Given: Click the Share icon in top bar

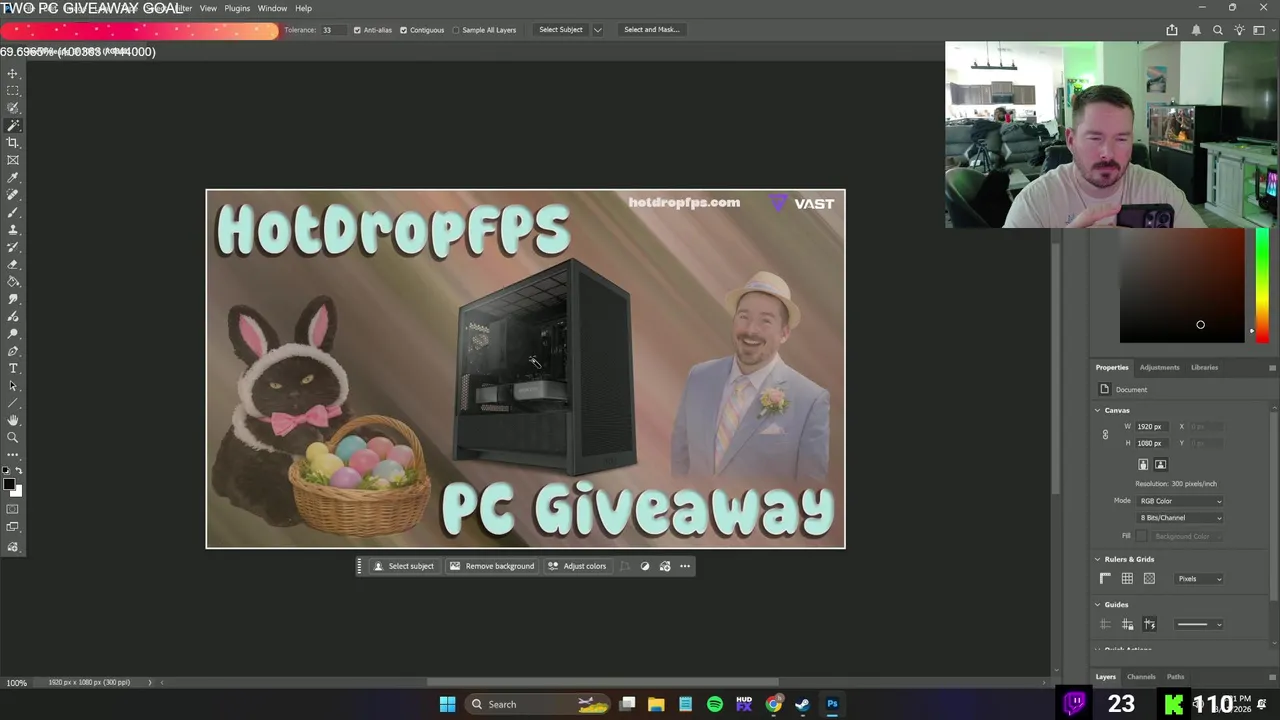Looking at the screenshot, I should click(1172, 30).
